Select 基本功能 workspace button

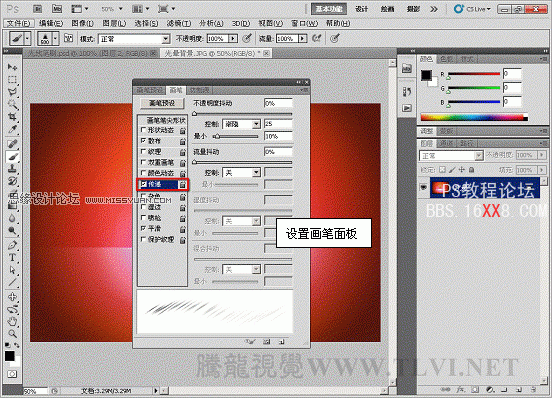pyautogui.click(x=329, y=9)
